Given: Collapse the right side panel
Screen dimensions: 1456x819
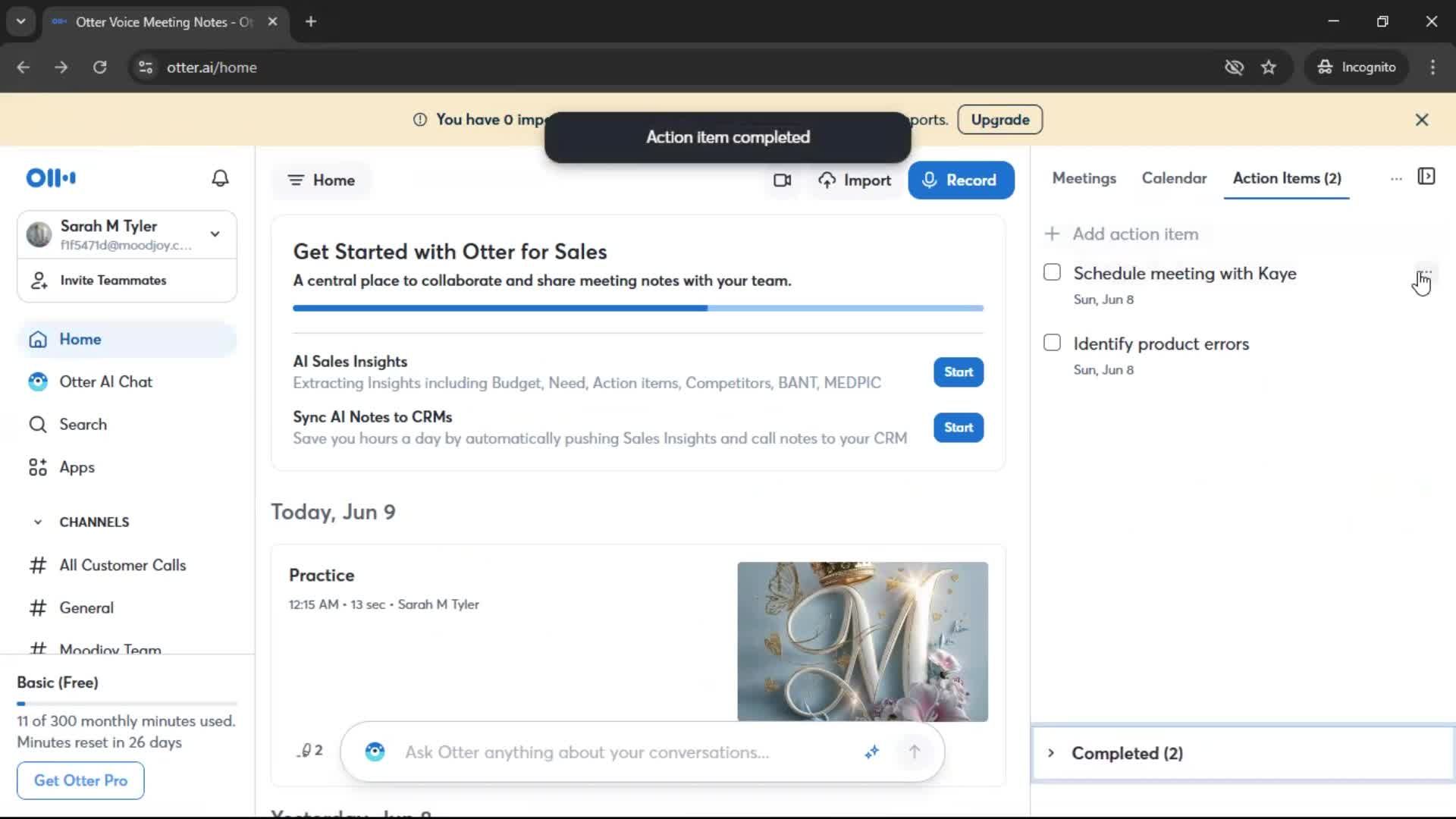Looking at the screenshot, I should tap(1426, 177).
